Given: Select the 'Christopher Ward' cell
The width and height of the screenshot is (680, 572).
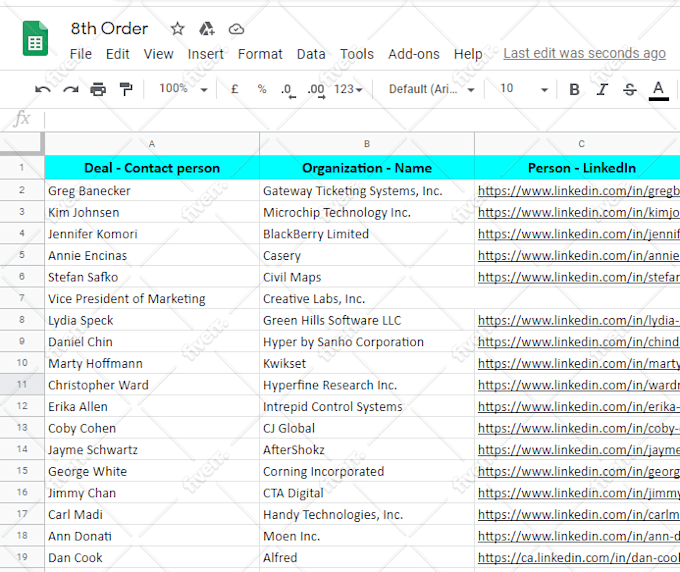Looking at the screenshot, I should tap(152, 385).
